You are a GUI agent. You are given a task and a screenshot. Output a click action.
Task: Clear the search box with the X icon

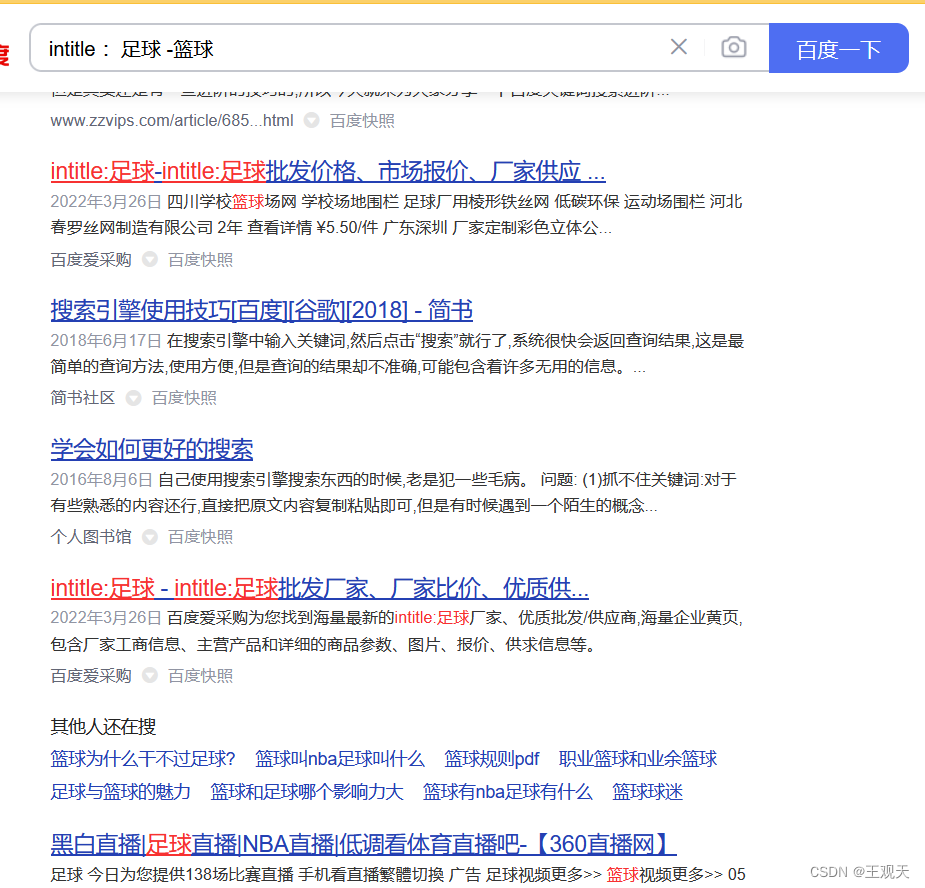pyautogui.click(x=679, y=47)
